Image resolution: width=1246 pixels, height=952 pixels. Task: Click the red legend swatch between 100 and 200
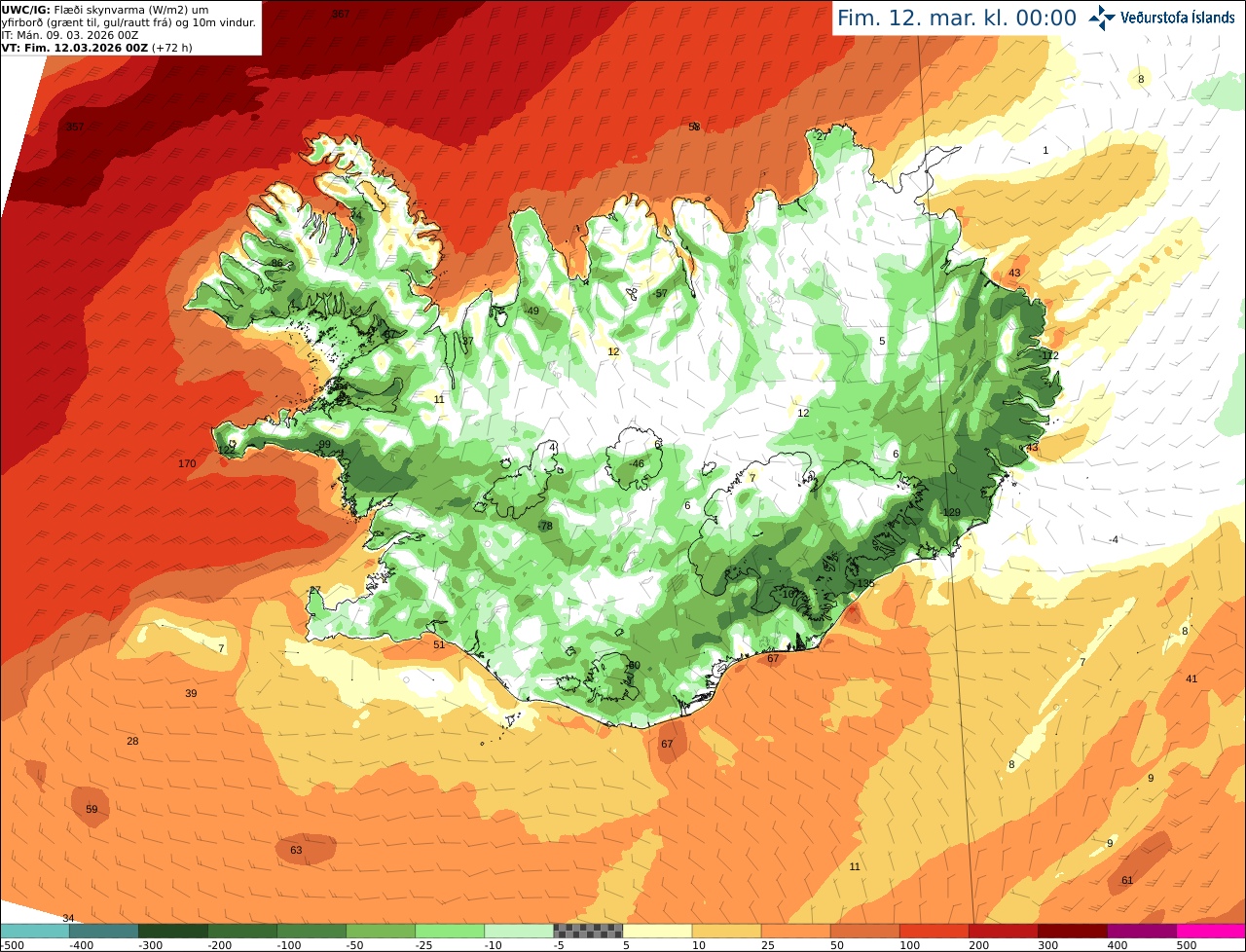[x=934, y=932]
